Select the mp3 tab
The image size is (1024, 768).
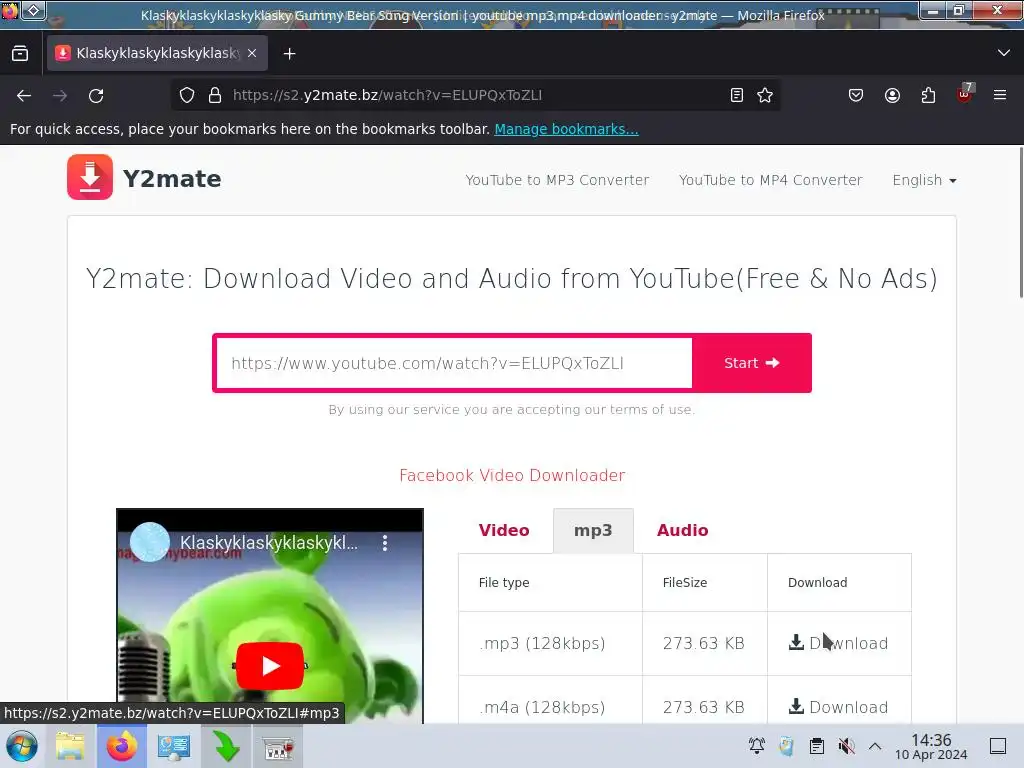[593, 530]
